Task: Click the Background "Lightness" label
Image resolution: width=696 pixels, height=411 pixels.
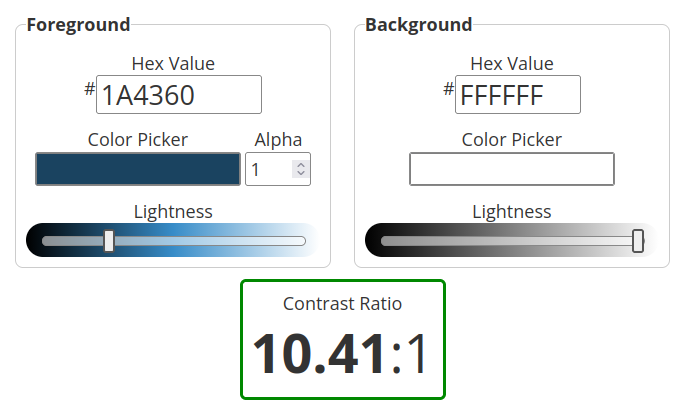Action: click(512, 211)
